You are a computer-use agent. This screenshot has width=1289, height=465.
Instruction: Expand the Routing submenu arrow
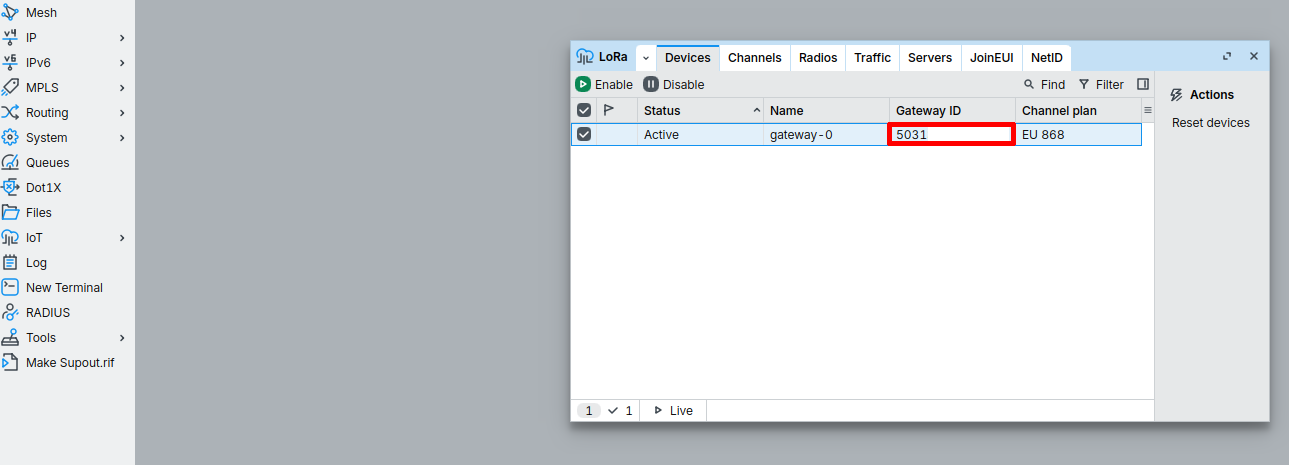tap(122, 113)
